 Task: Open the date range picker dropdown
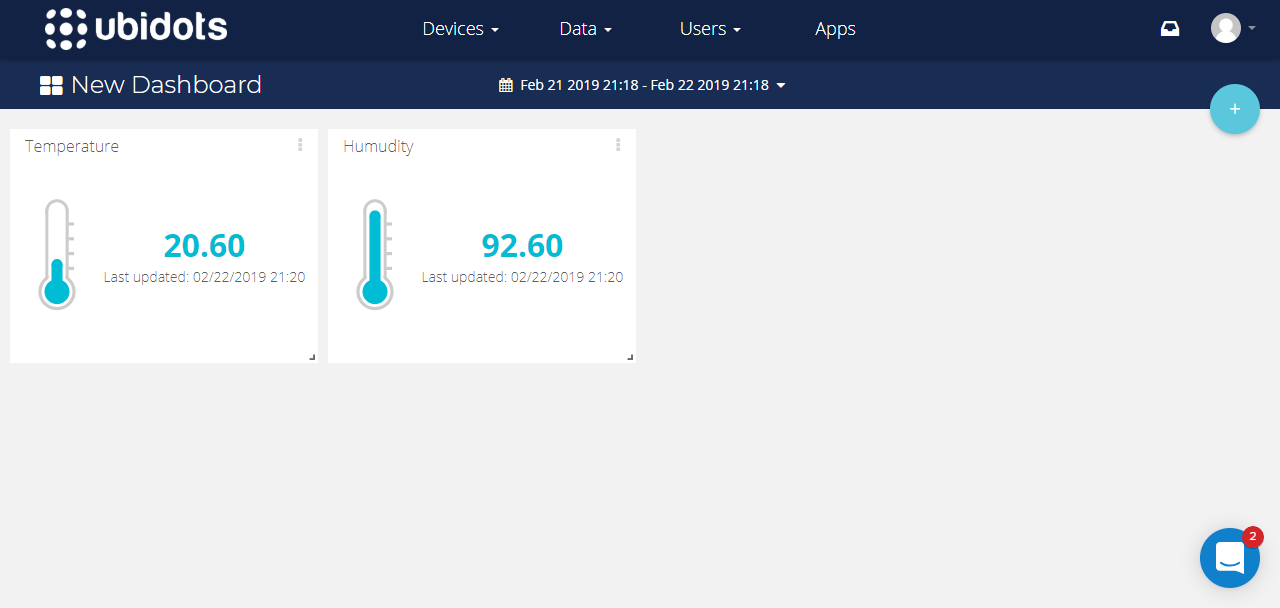tap(643, 85)
